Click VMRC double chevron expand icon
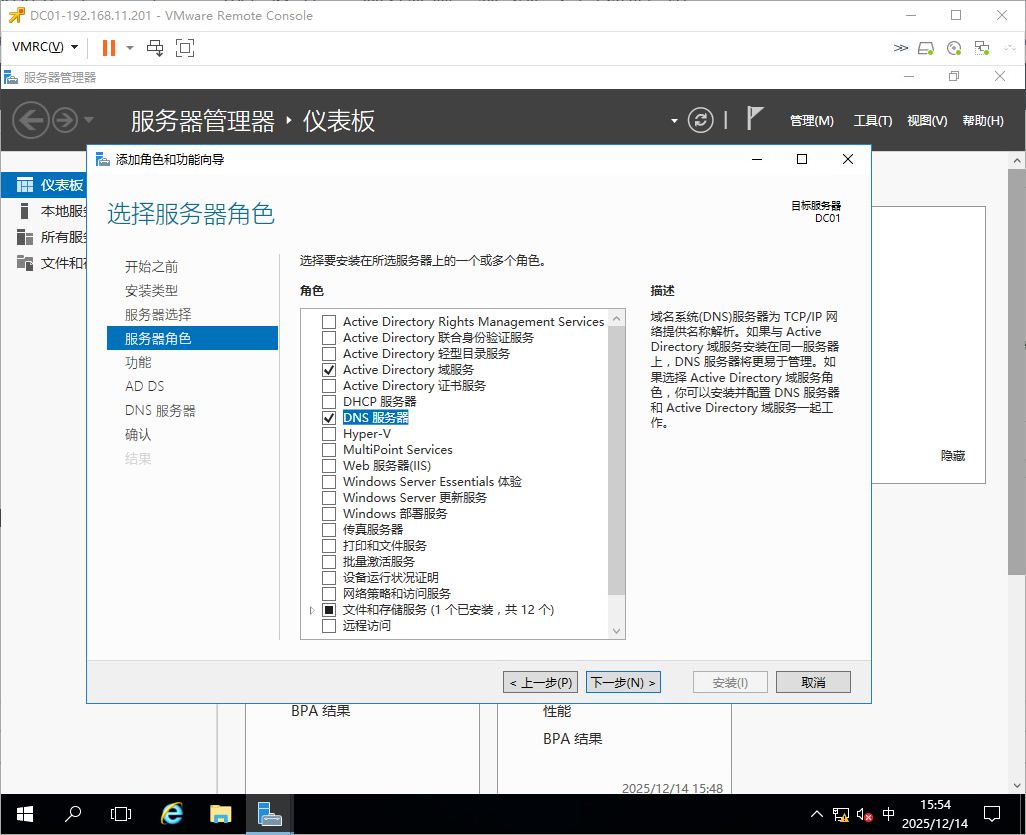This screenshot has width=1026, height=835. 900,48
